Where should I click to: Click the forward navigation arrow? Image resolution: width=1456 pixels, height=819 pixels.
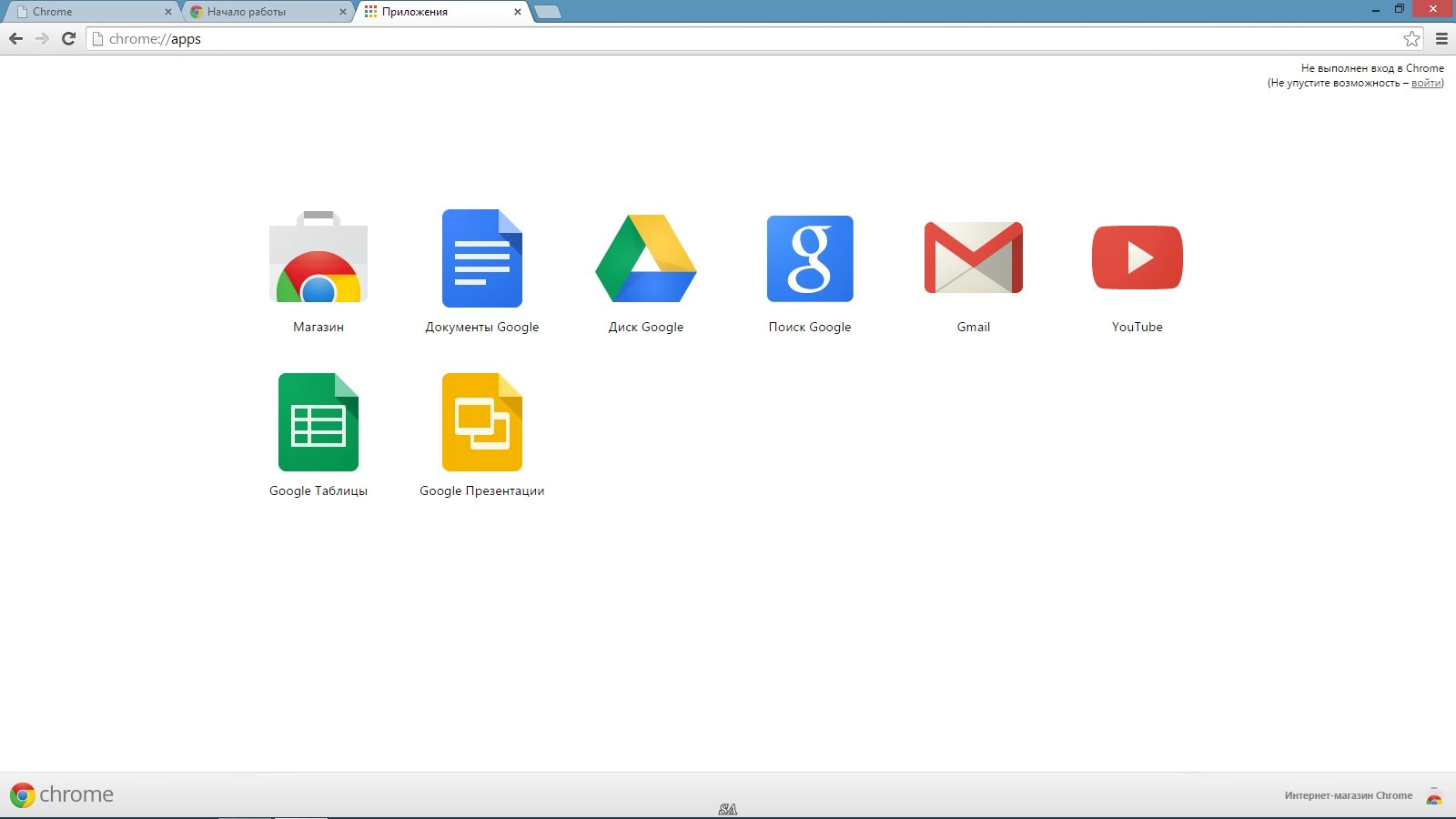(x=42, y=38)
